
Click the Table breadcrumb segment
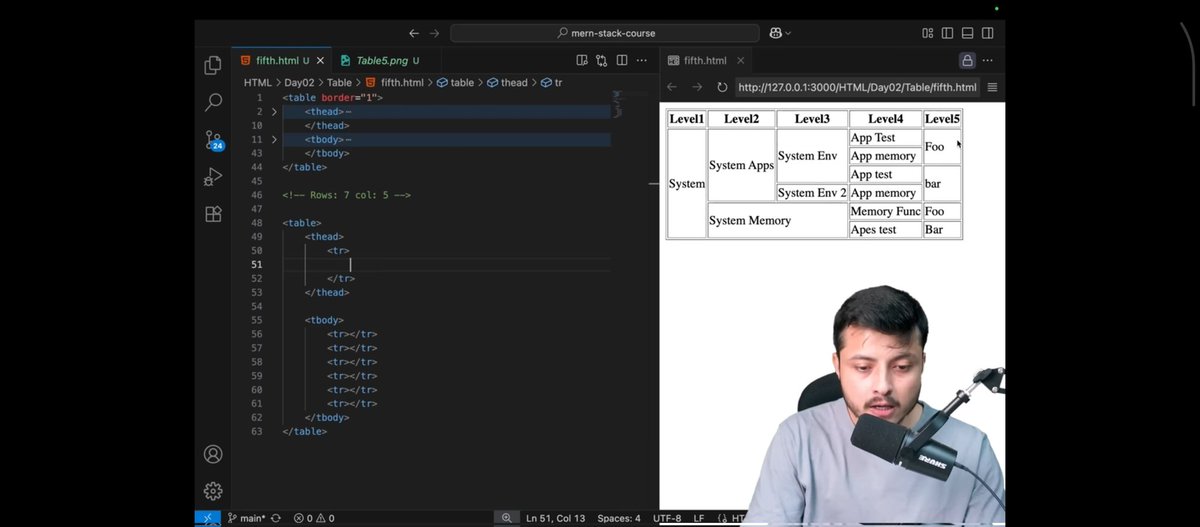[x=339, y=83]
